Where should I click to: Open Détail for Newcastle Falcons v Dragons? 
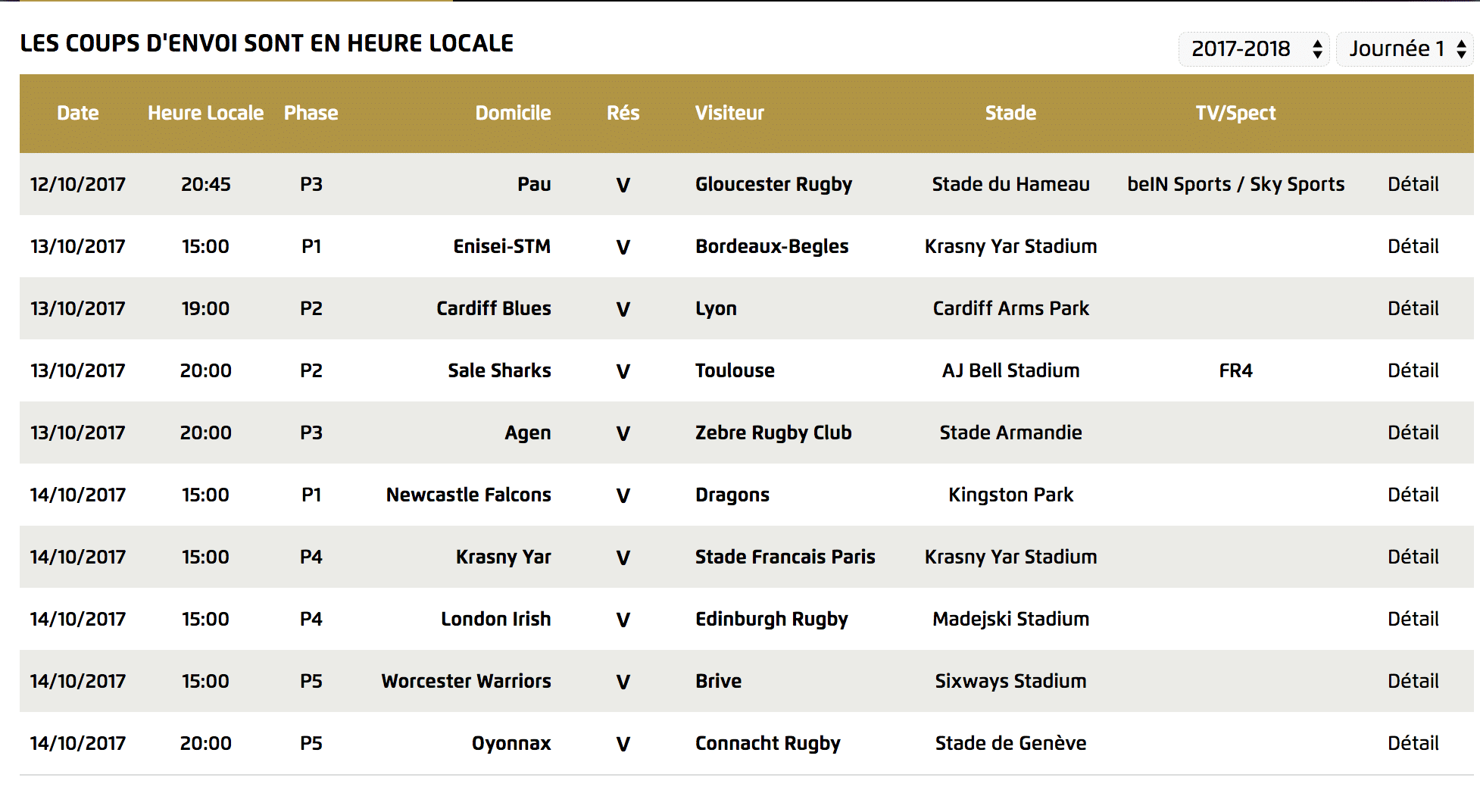[x=1413, y=495]
